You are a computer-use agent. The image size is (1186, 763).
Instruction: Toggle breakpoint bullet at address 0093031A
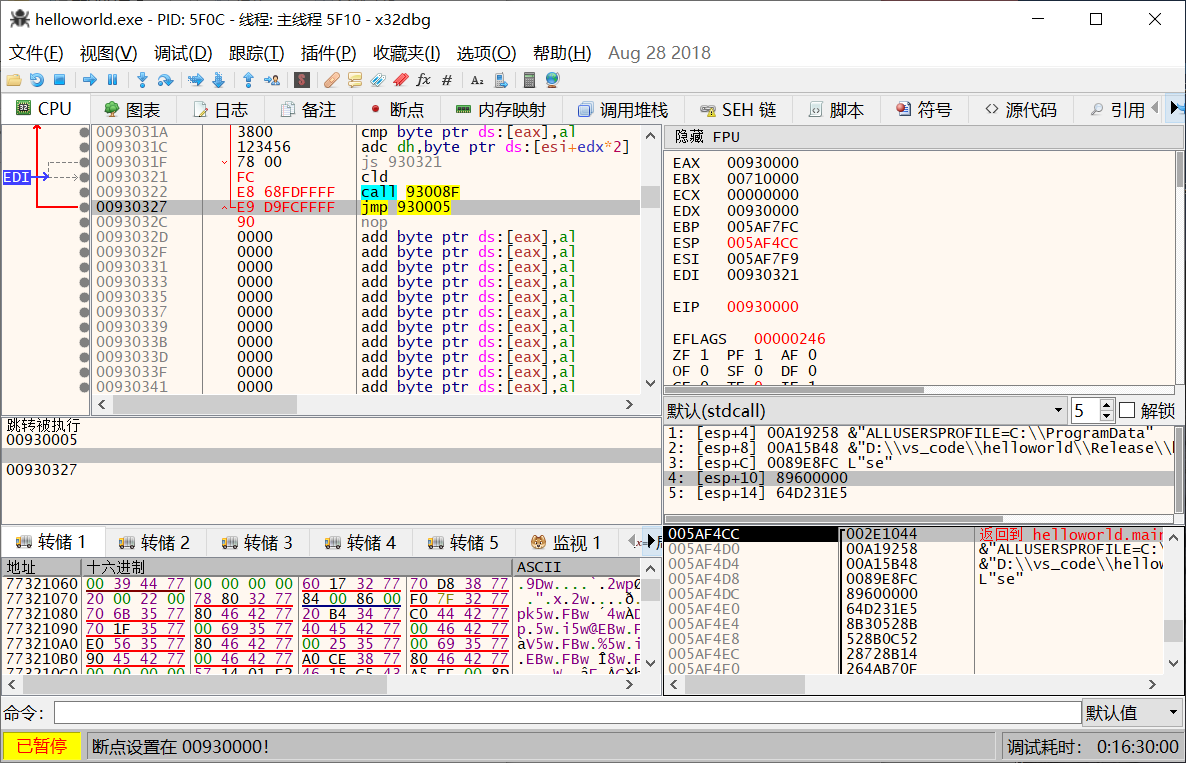pyautogui.click(x=84, y=132)
